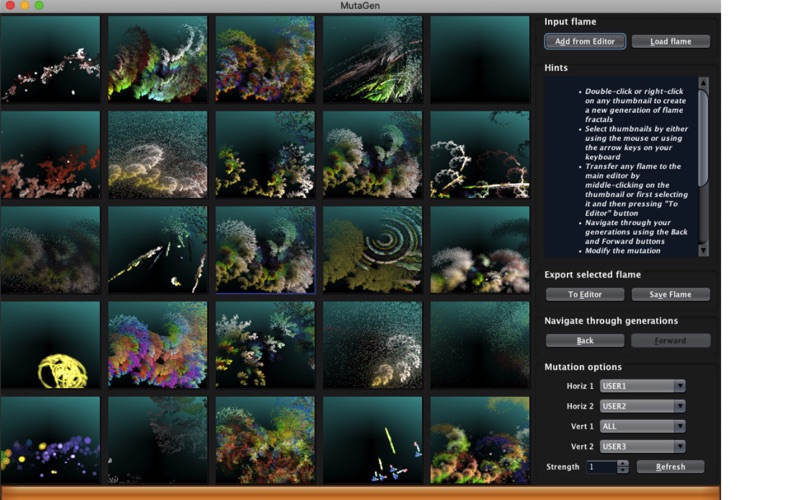
Task: Go Back one generation
Action: click(585, 340)
